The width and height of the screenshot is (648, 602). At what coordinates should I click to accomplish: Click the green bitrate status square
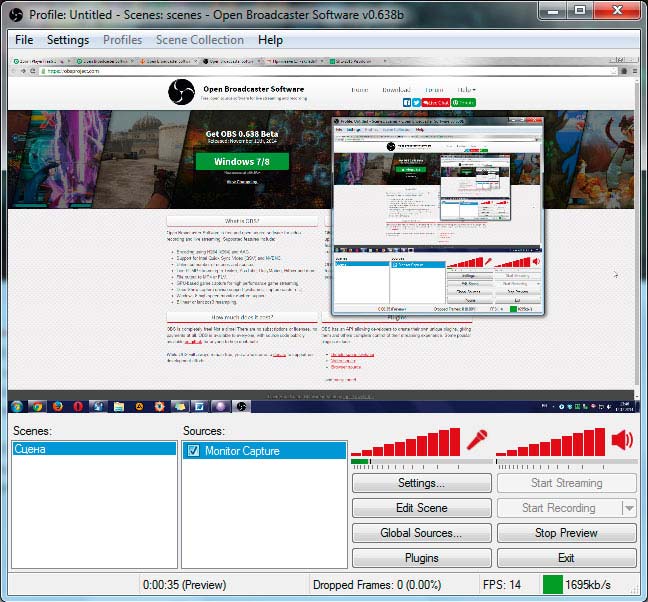(553, 585)
